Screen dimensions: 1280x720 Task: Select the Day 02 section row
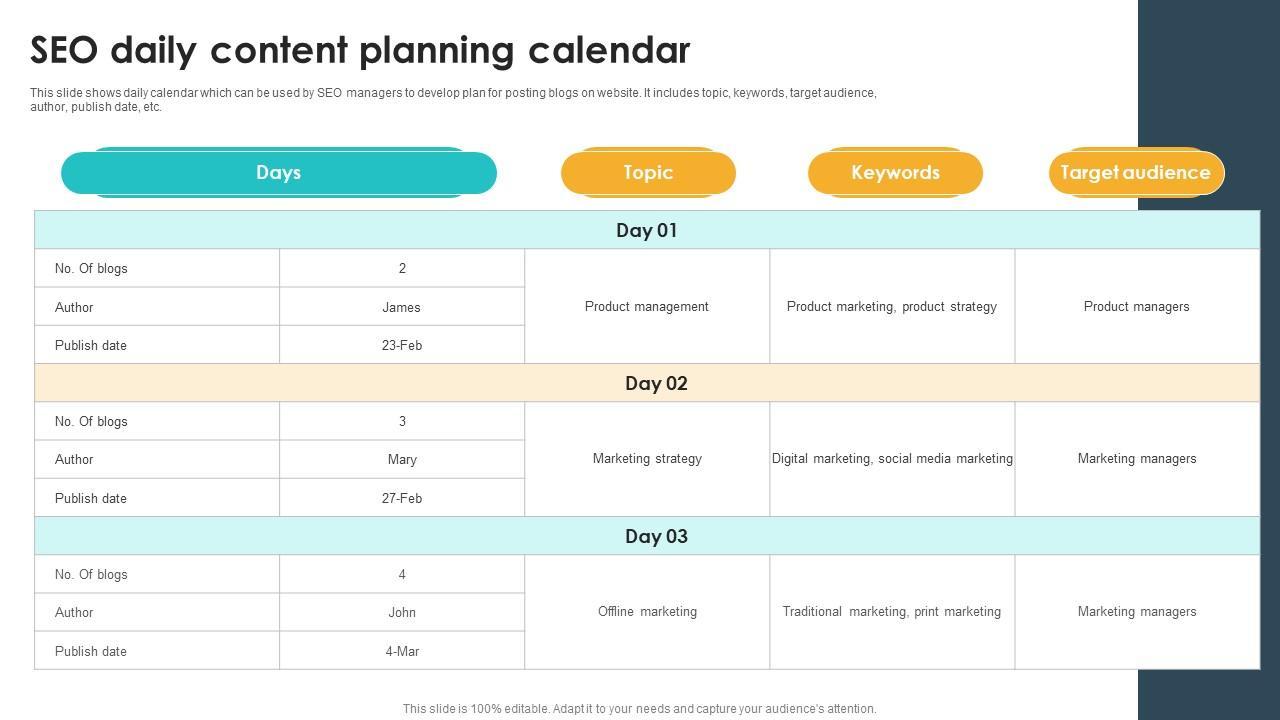(656, 383)
